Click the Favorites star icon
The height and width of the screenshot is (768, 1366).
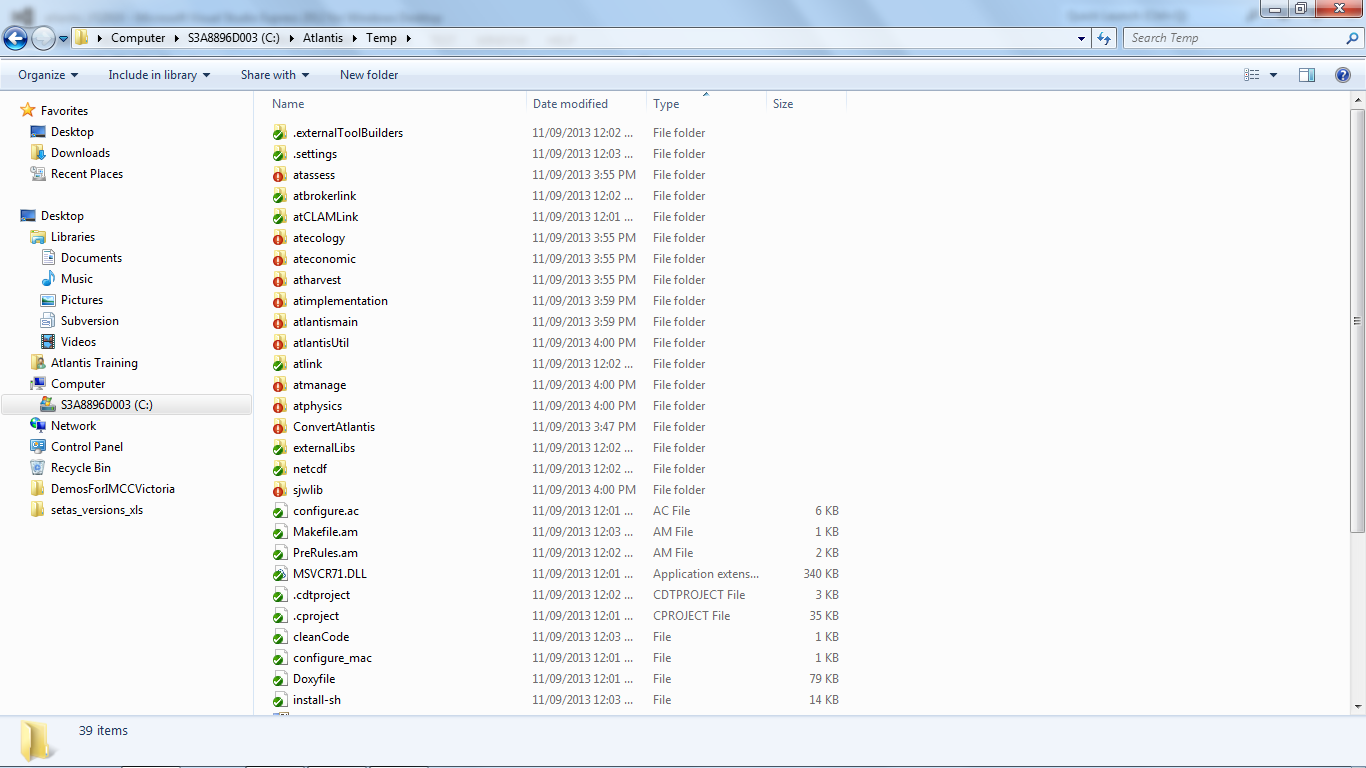(28, 111)
